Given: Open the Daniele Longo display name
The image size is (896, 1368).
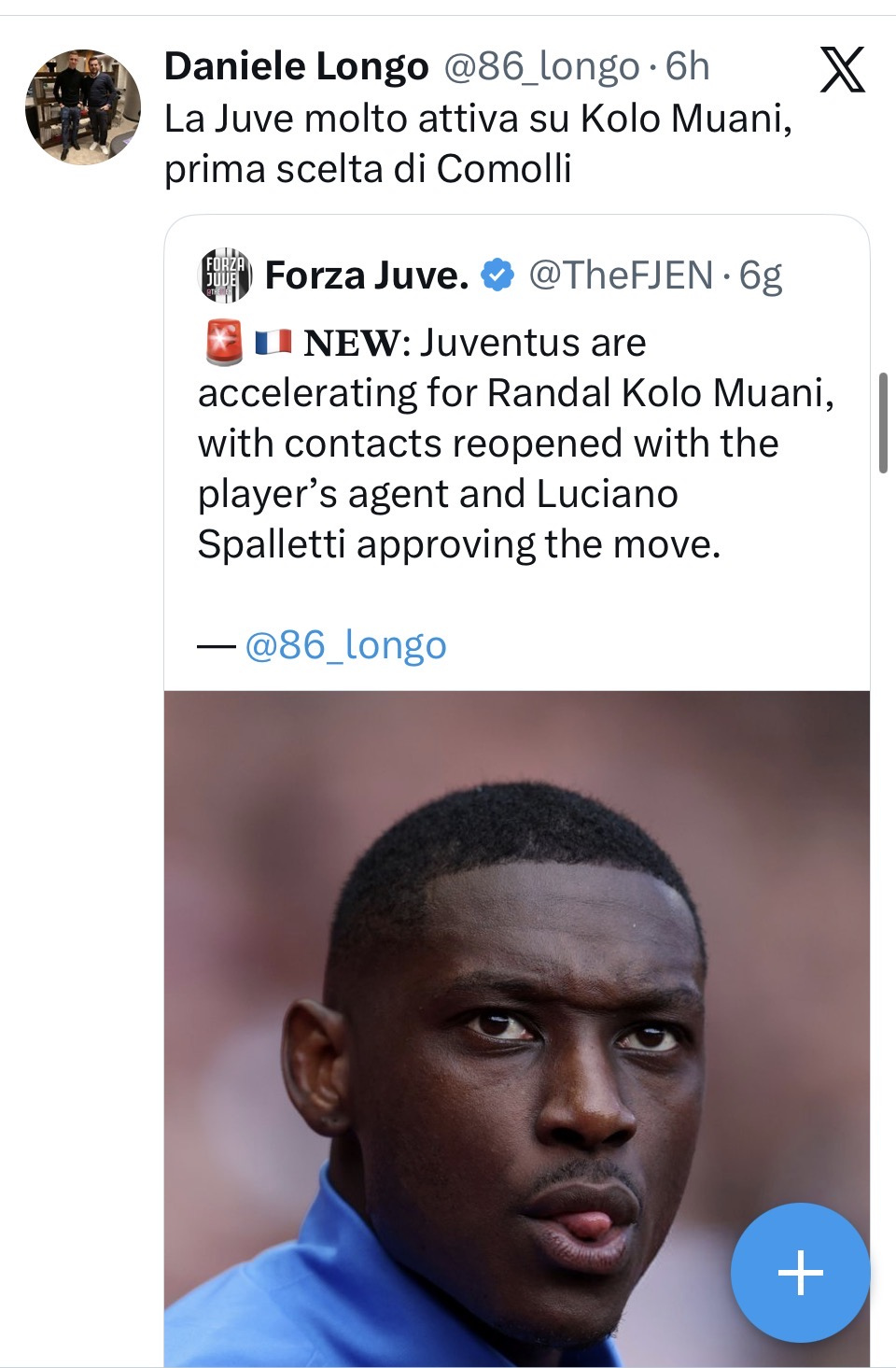Looking at the screenshot, I should [296, 66].
